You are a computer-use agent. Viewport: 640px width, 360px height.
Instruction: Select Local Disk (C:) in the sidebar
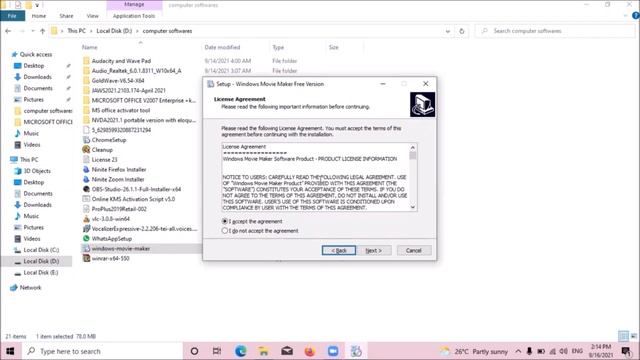coord(41,250)
